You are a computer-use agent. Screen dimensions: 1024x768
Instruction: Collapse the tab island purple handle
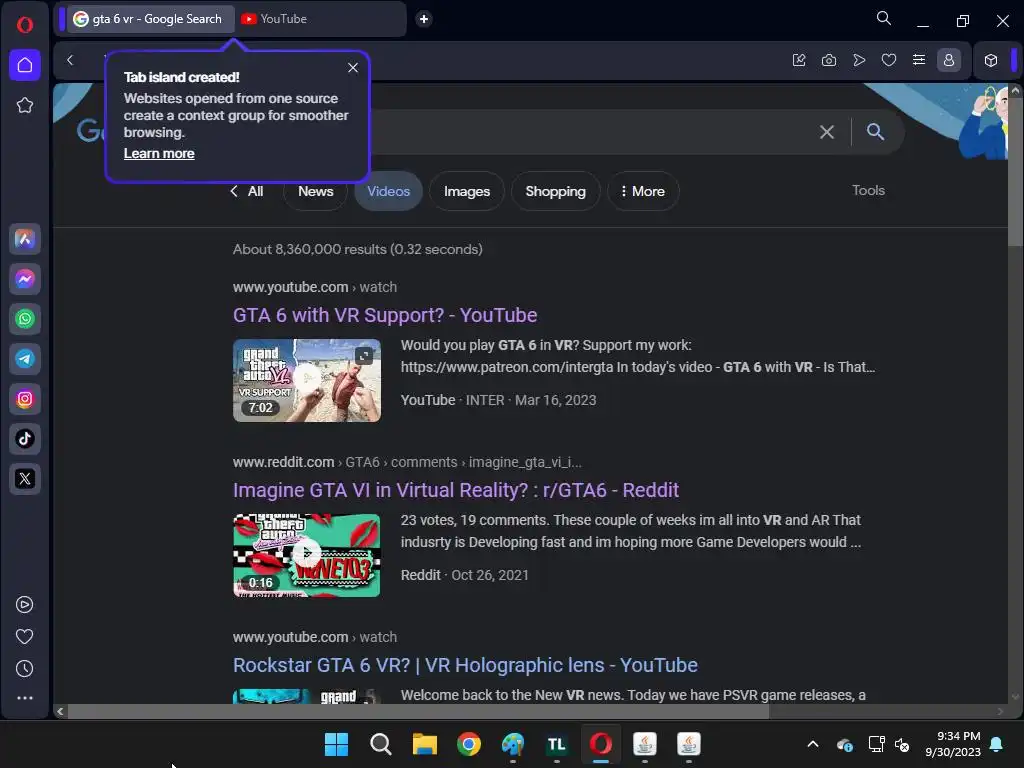click(x=62, y=19)
